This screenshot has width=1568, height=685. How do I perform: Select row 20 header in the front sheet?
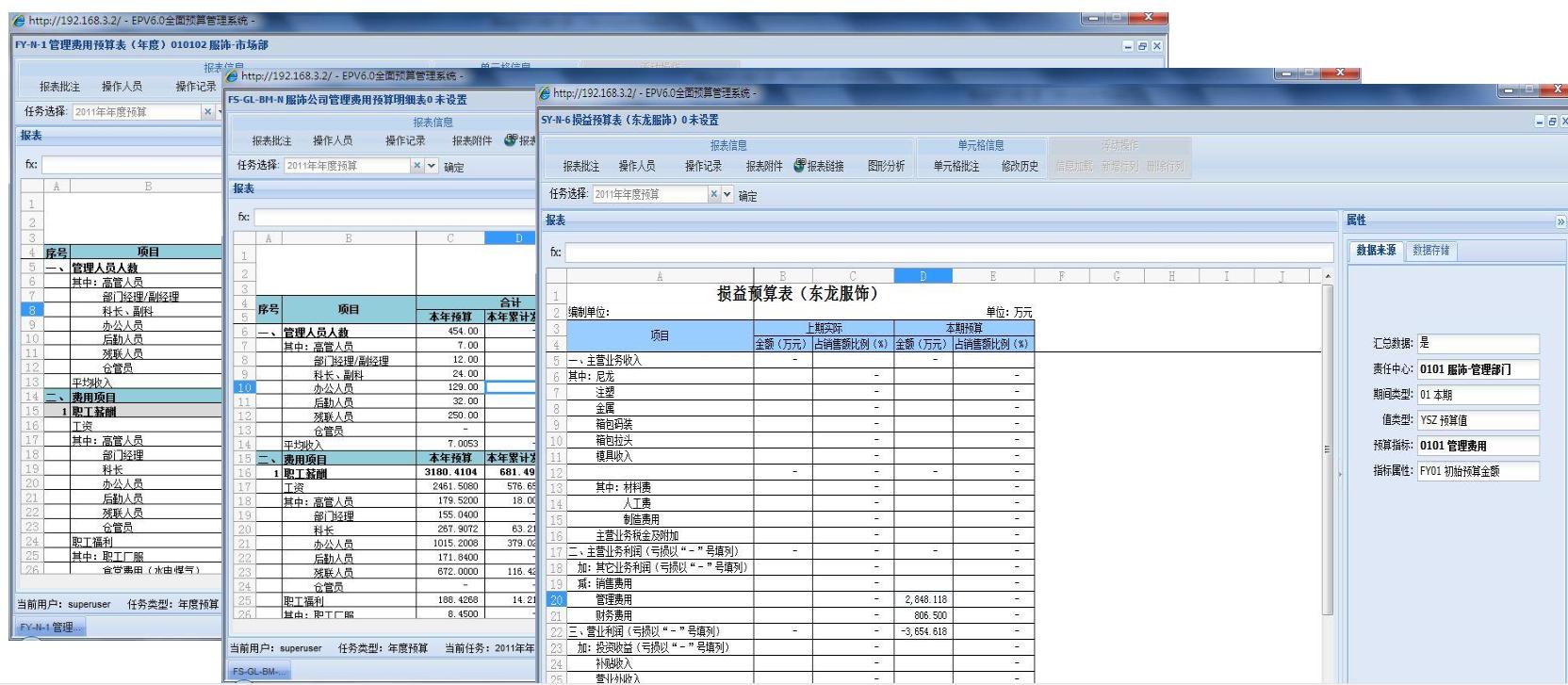[x=555, y=599]
